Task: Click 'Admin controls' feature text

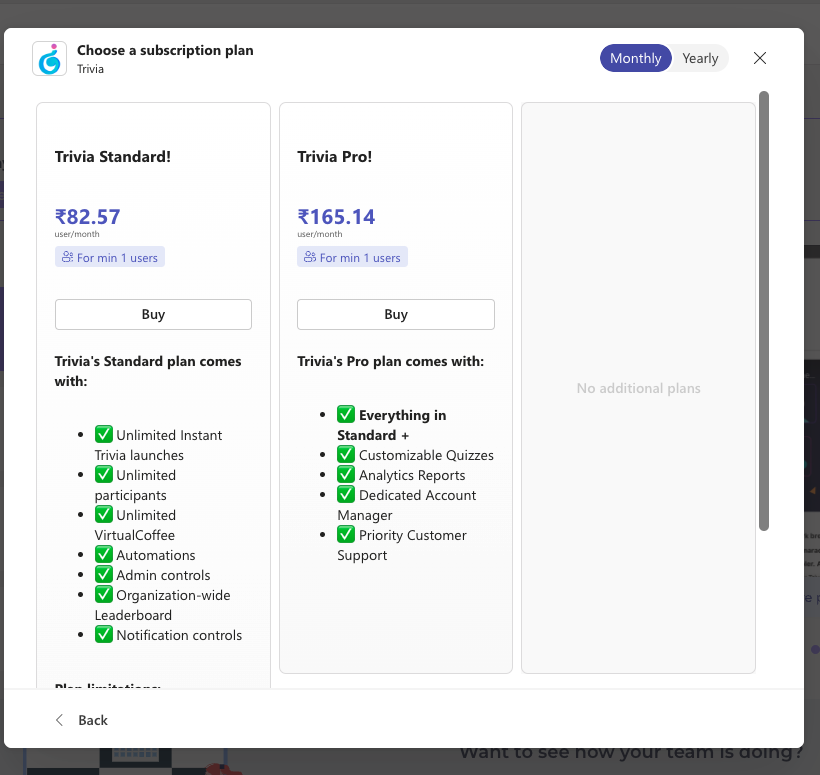Action: coord(163,575)
